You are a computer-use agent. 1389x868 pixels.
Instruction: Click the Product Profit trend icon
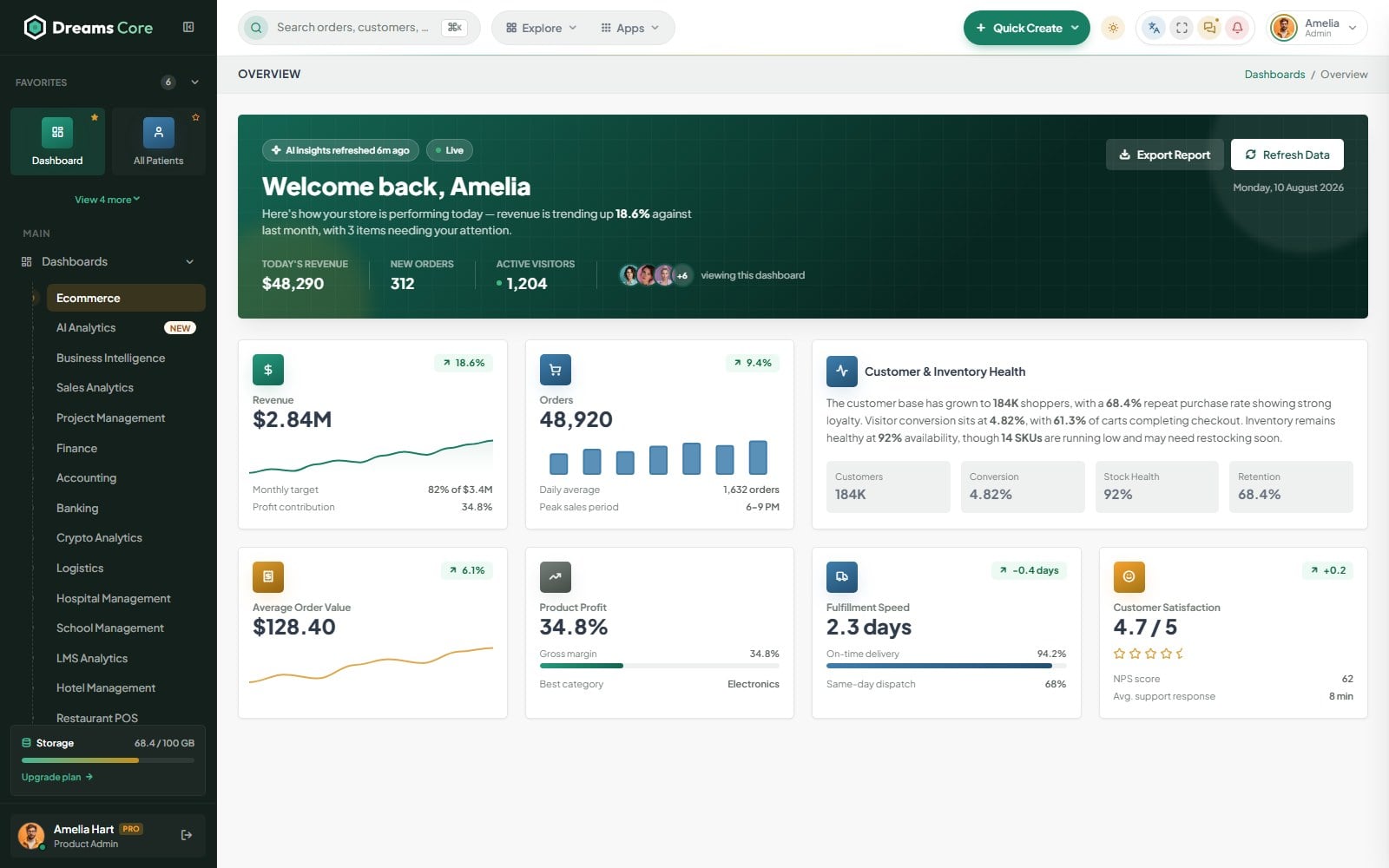click(x=555, y=577)
